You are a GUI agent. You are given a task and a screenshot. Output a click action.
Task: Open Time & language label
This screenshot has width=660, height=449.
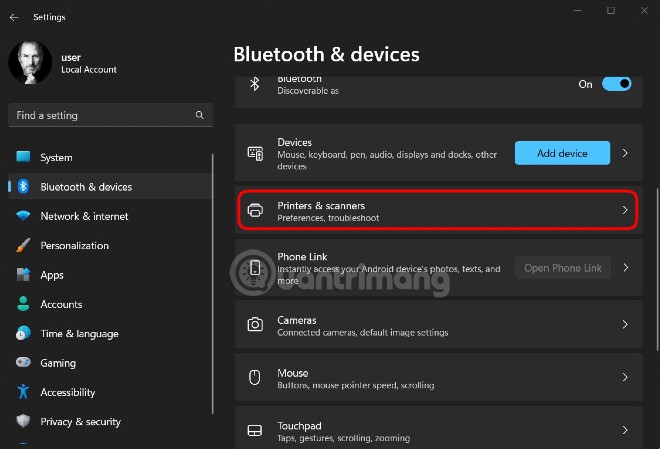(79, 334)
